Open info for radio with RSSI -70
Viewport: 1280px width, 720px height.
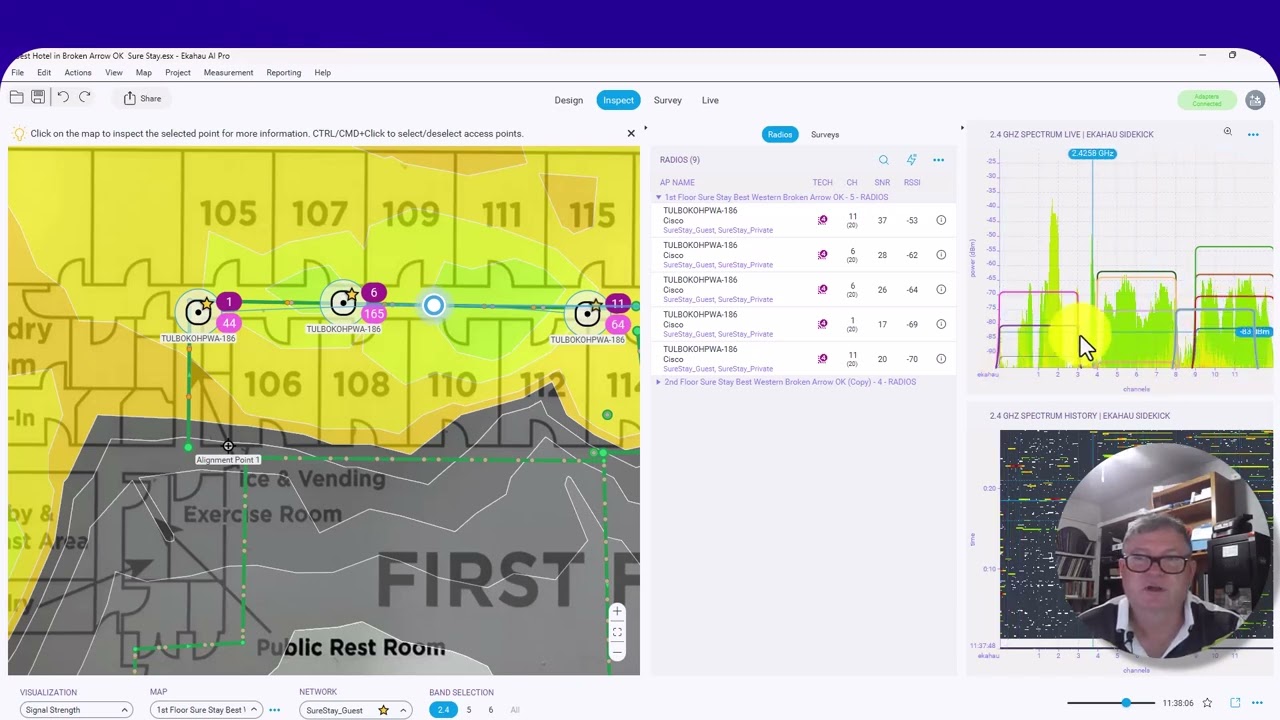coord(941,359)
